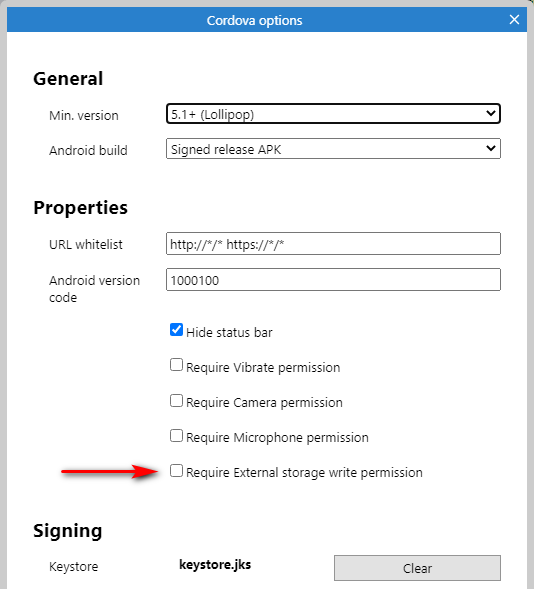Tick the Require Camera permission checkbox
Image resolution: width=534 pixels, height=589 pixels.
[x=176, y=401]
